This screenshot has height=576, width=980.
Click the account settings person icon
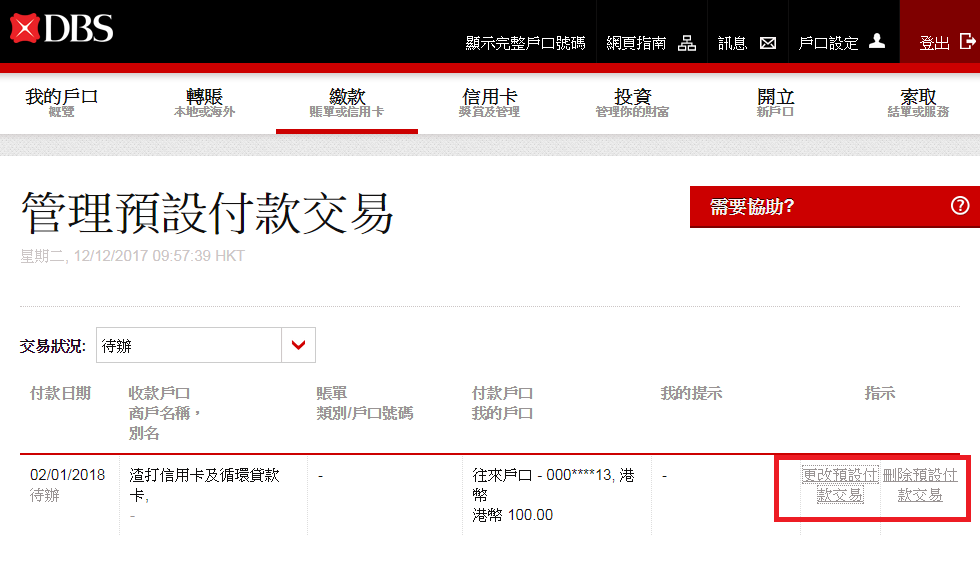877,42
